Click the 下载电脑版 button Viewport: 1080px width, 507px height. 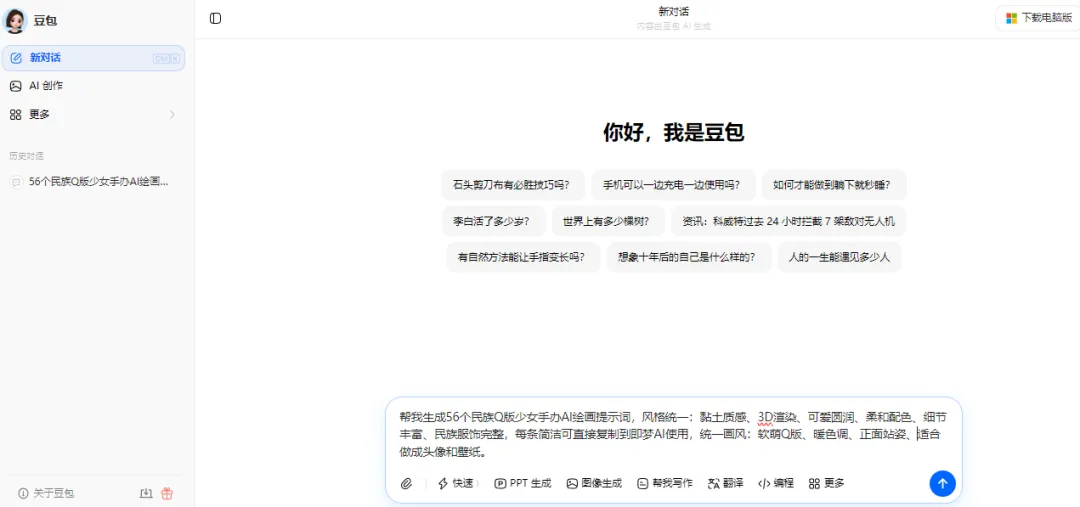(1039, 19)
